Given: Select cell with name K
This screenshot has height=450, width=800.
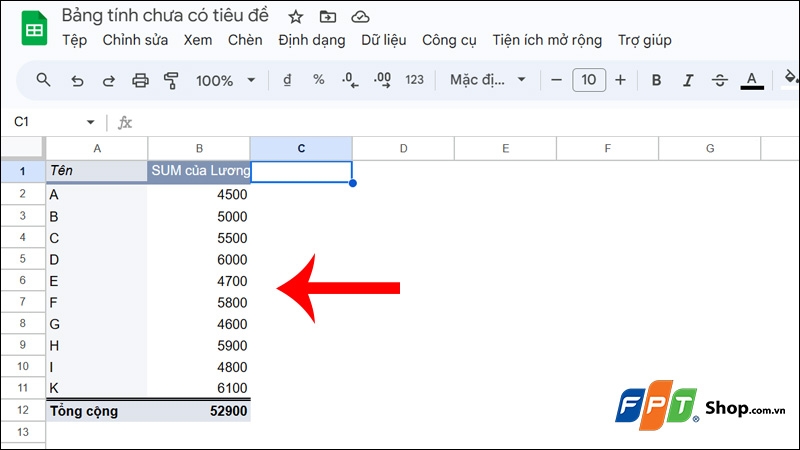Looking at the screenshot, I should (x=97, y=388).
